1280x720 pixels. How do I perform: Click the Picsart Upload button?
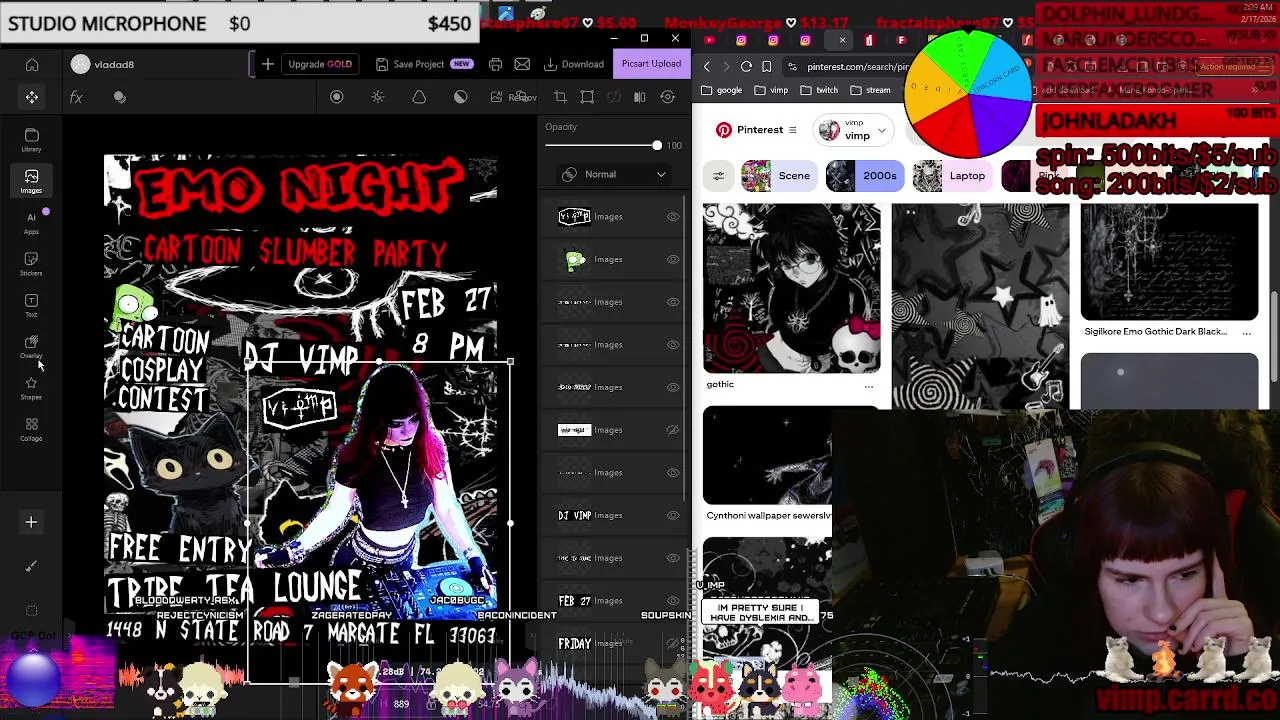[651, 64]
